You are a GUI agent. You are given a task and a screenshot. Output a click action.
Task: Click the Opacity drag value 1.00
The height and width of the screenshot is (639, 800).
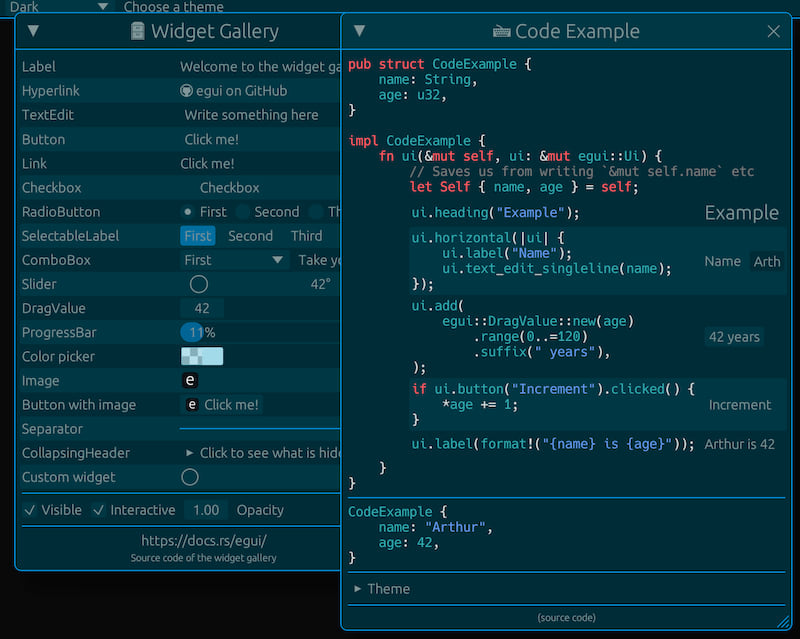point(206,510)
